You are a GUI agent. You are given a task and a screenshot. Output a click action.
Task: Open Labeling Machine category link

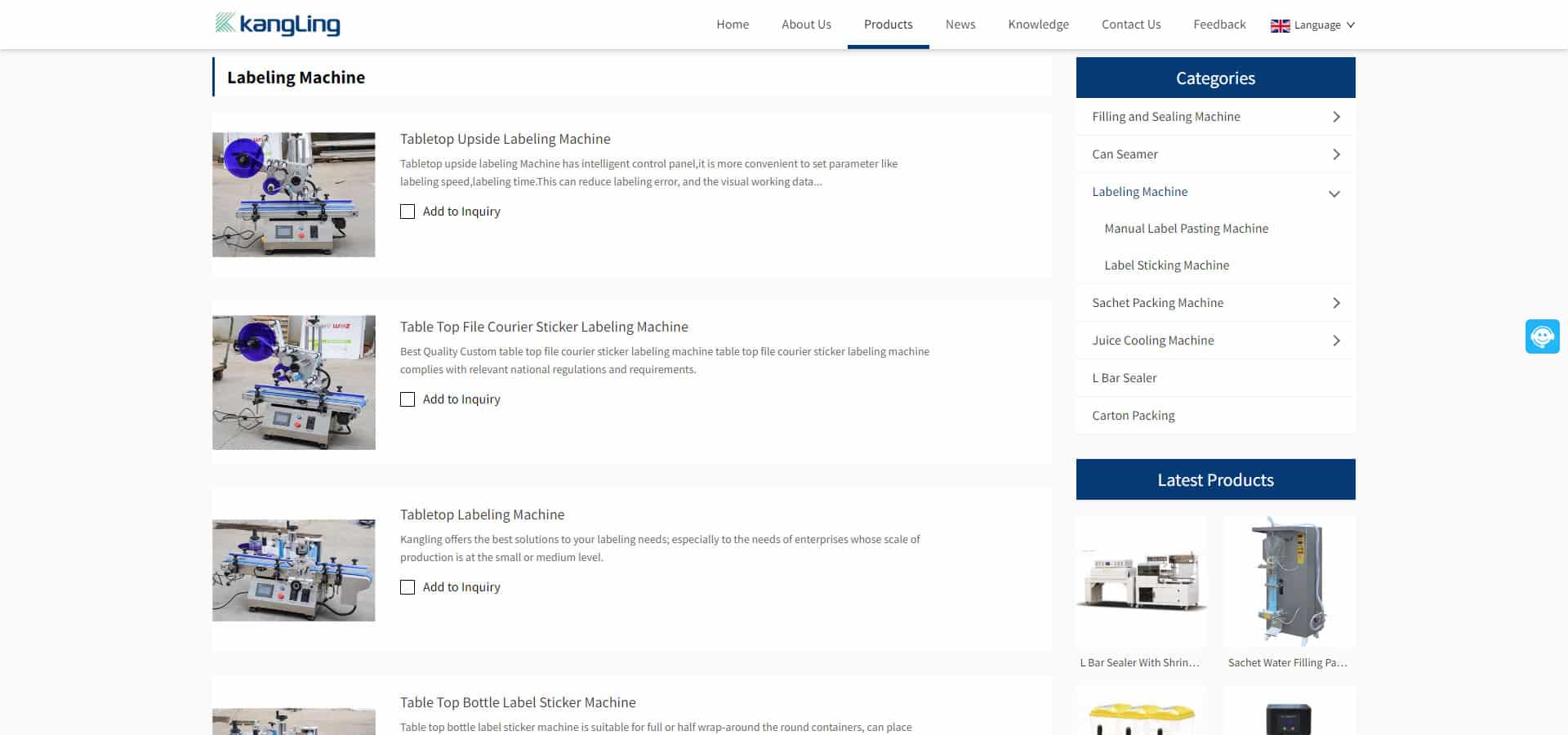pos(1139,192)
